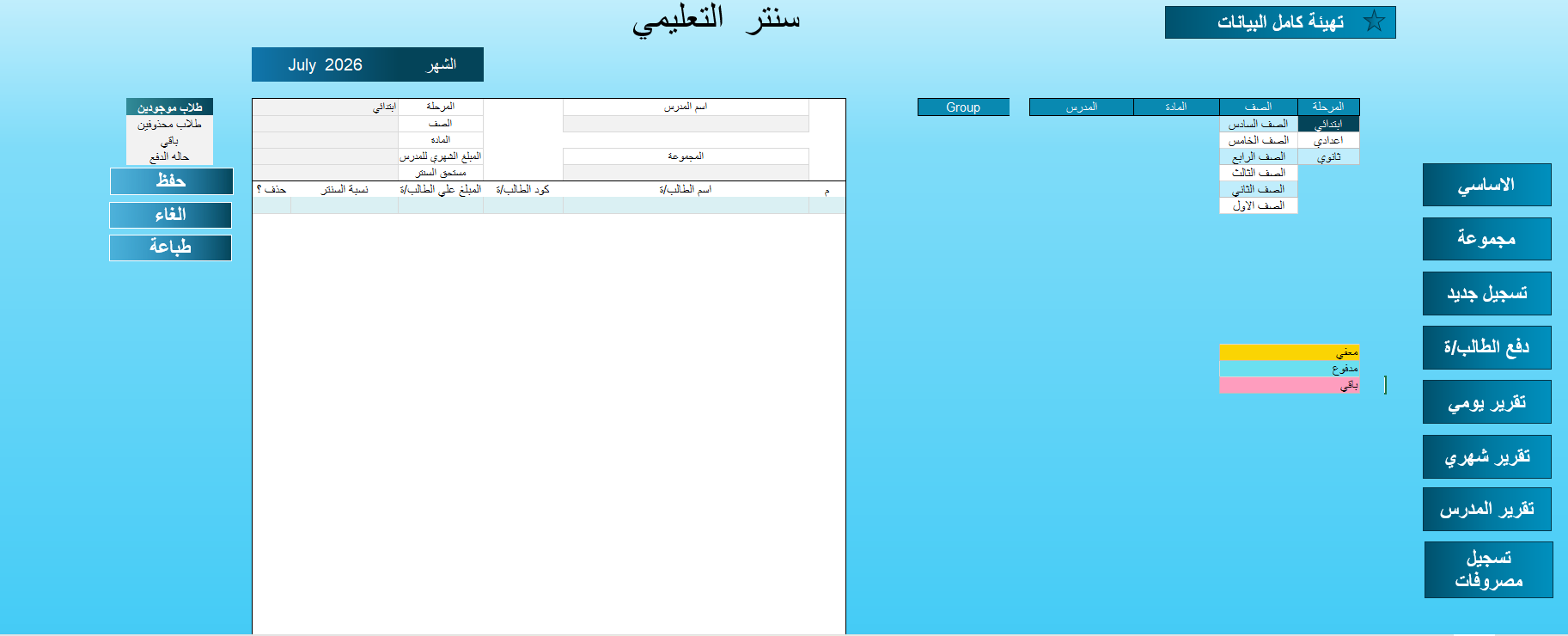Click the مستحق السنتر value cell
Viewport: 1568px width, 636px height.
[x=326, y=173]
